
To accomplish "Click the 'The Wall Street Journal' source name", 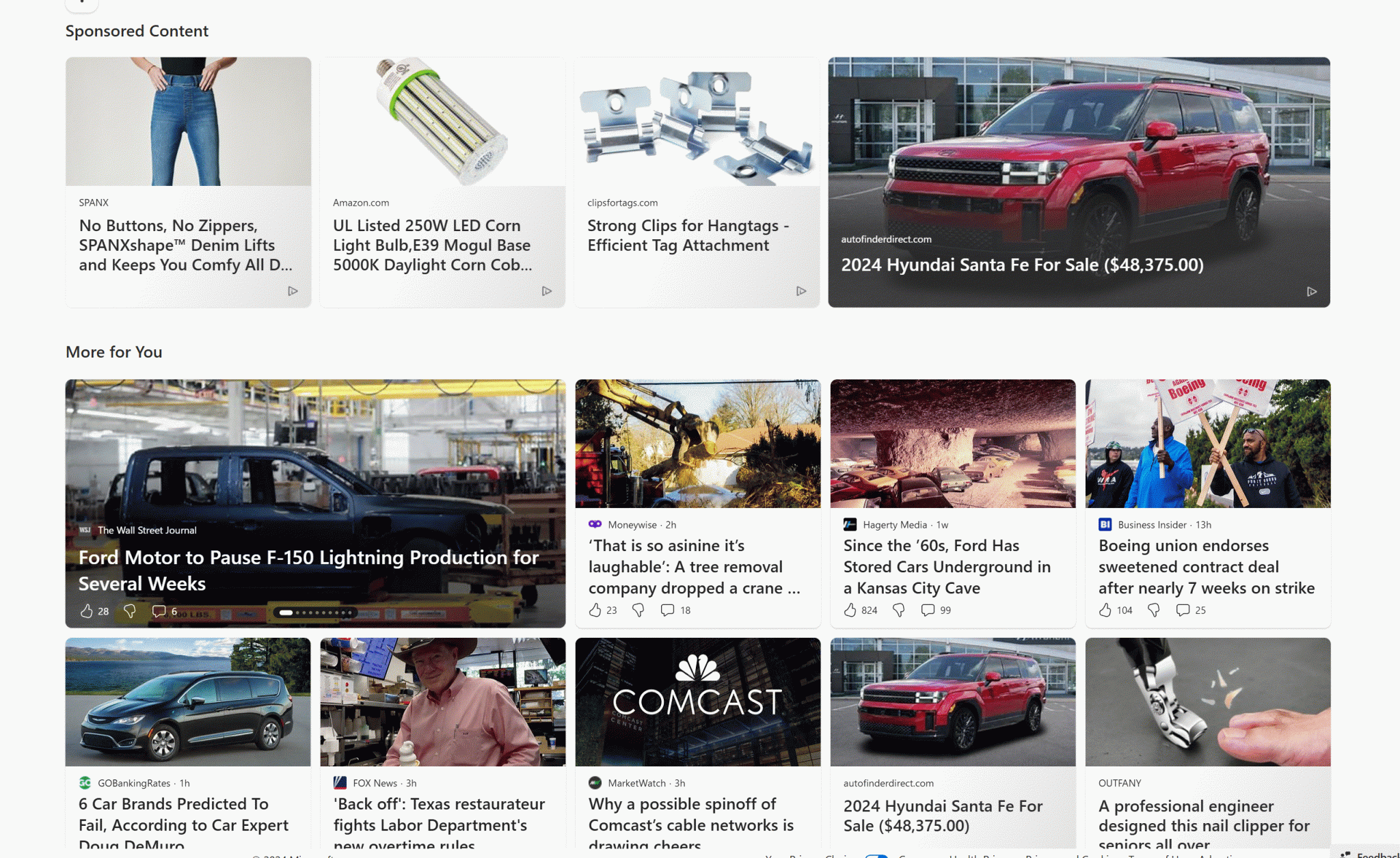I will (x=147, y=530).
